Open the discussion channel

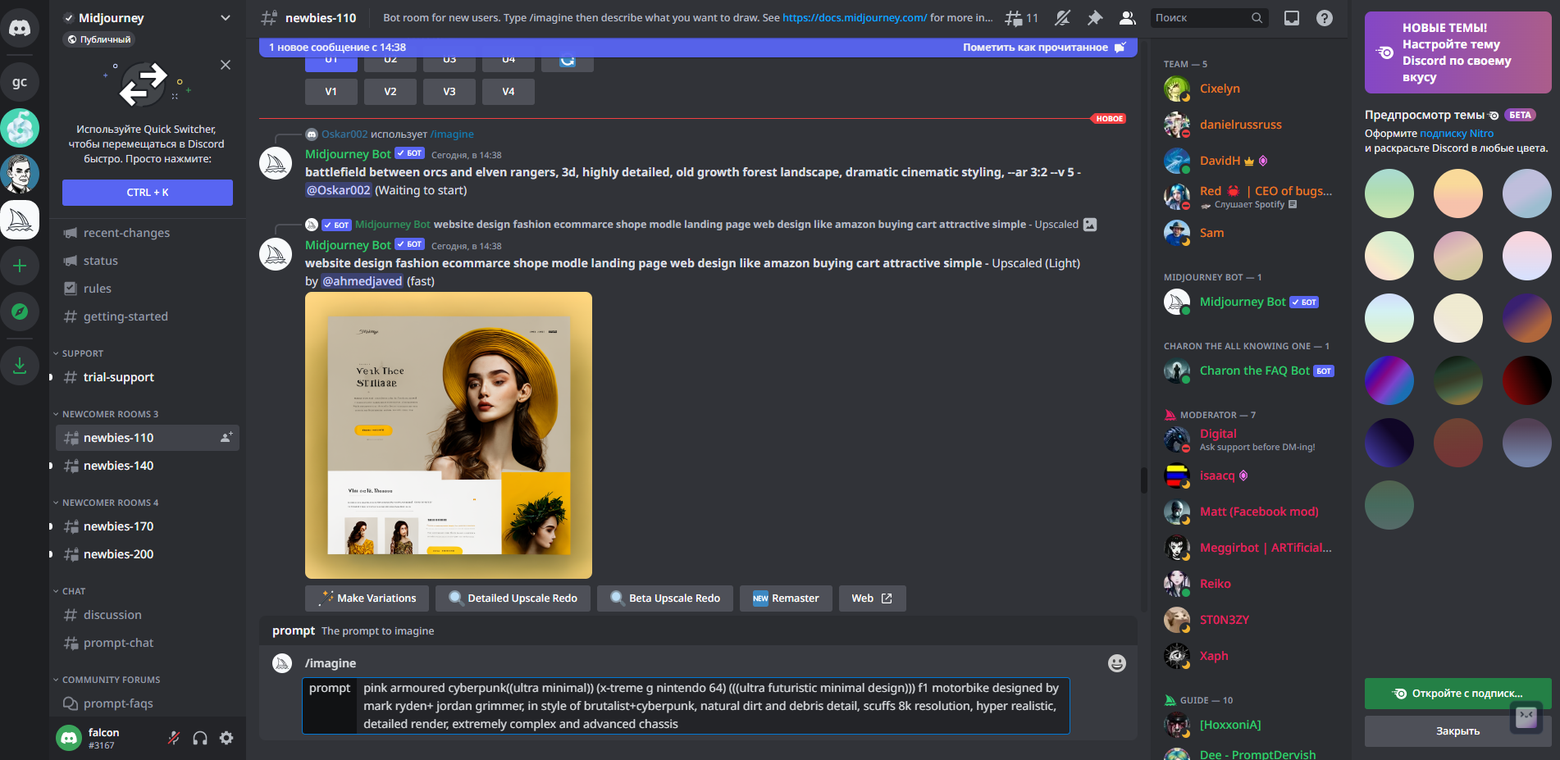(x=147, y=615)
